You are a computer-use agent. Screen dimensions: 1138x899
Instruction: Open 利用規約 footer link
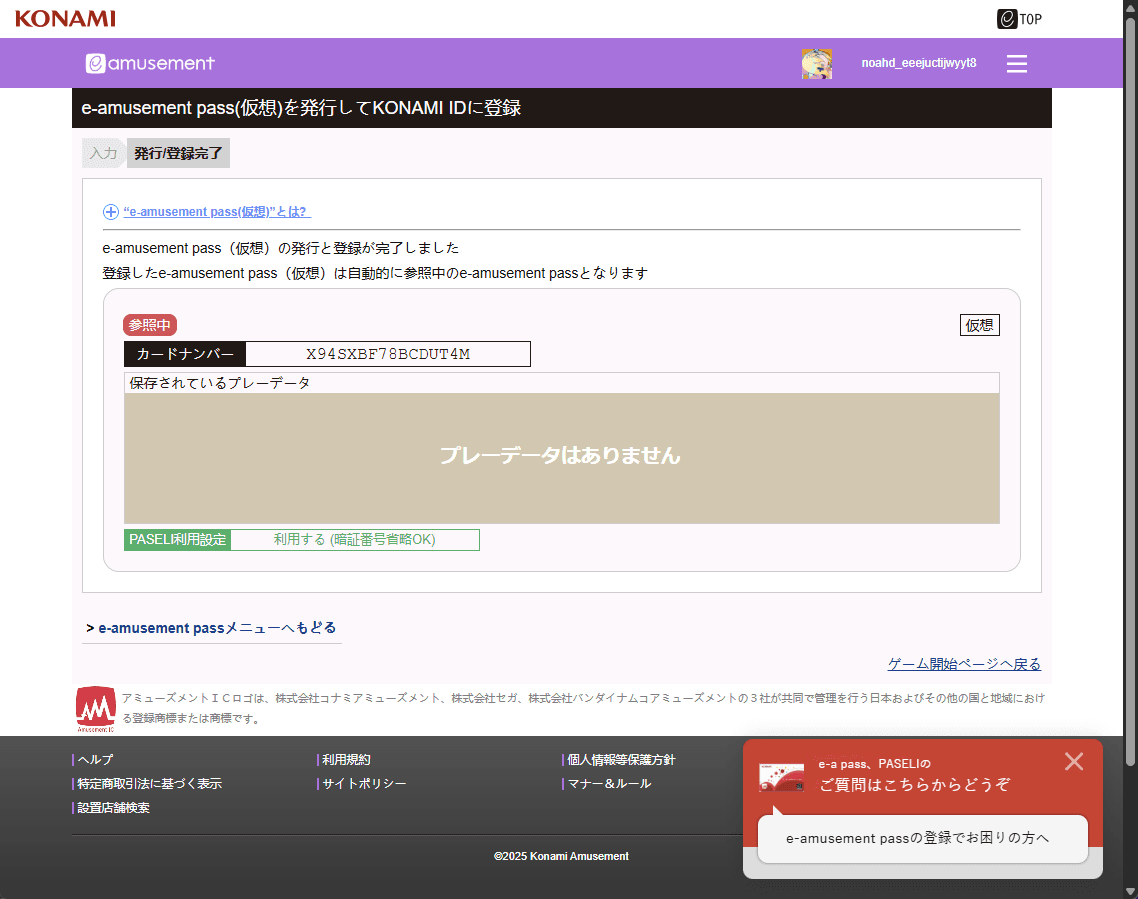346,760
